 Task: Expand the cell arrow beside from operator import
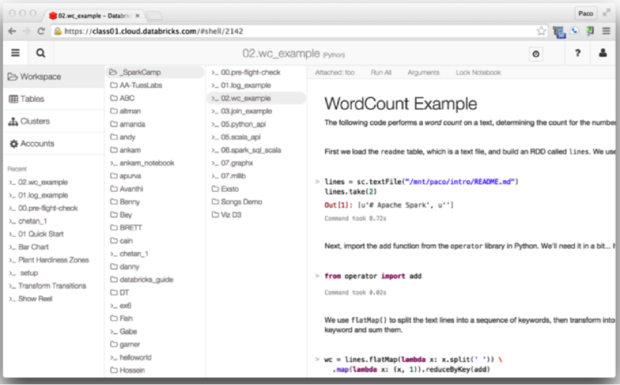click(317, 276)
